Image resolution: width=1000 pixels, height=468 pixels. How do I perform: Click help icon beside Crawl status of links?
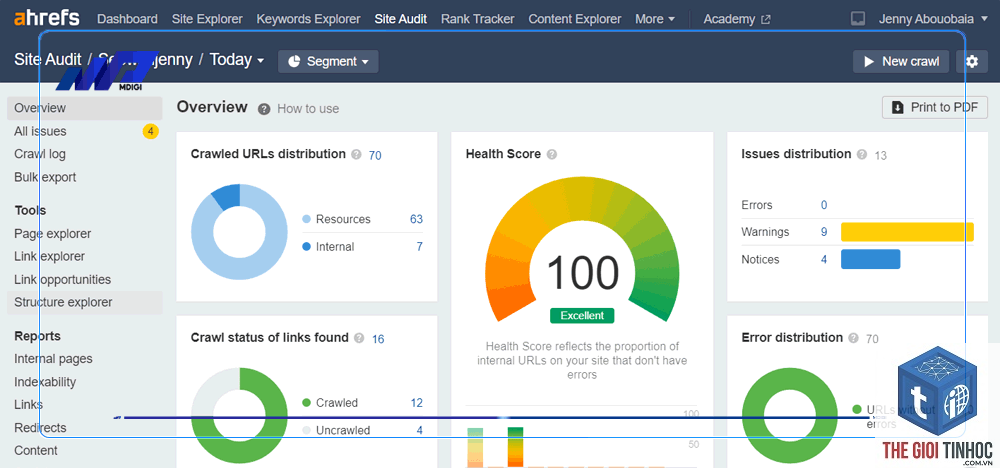coord(359,338)
